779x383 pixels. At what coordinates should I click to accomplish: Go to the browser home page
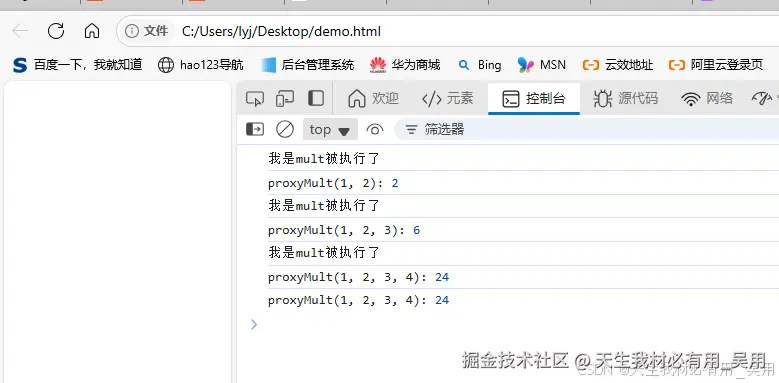(92, 31)
